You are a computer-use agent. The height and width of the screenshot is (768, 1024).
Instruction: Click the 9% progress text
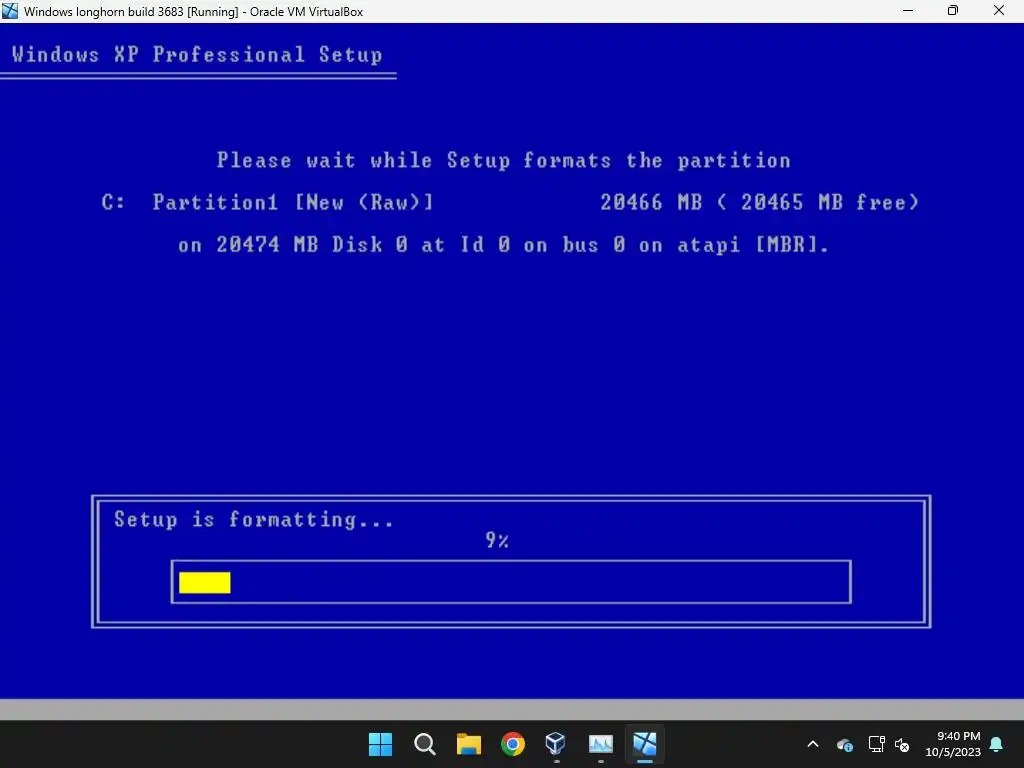497,540
